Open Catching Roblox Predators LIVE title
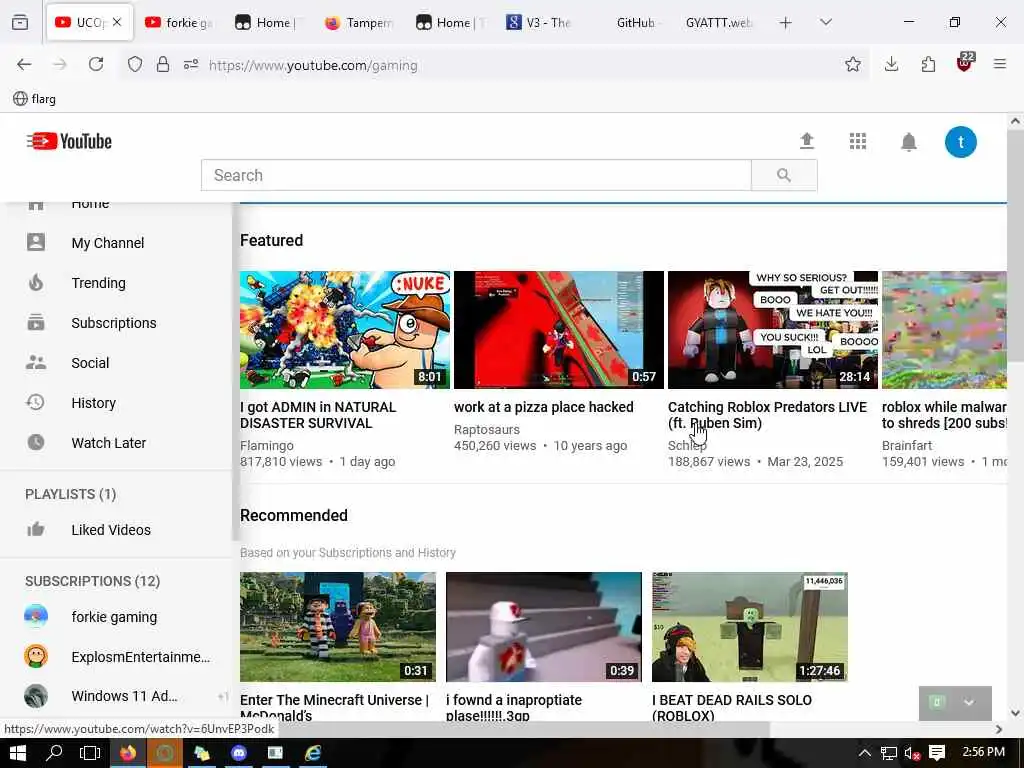This screenshot has width=1024, height=768. click(767, 415)
